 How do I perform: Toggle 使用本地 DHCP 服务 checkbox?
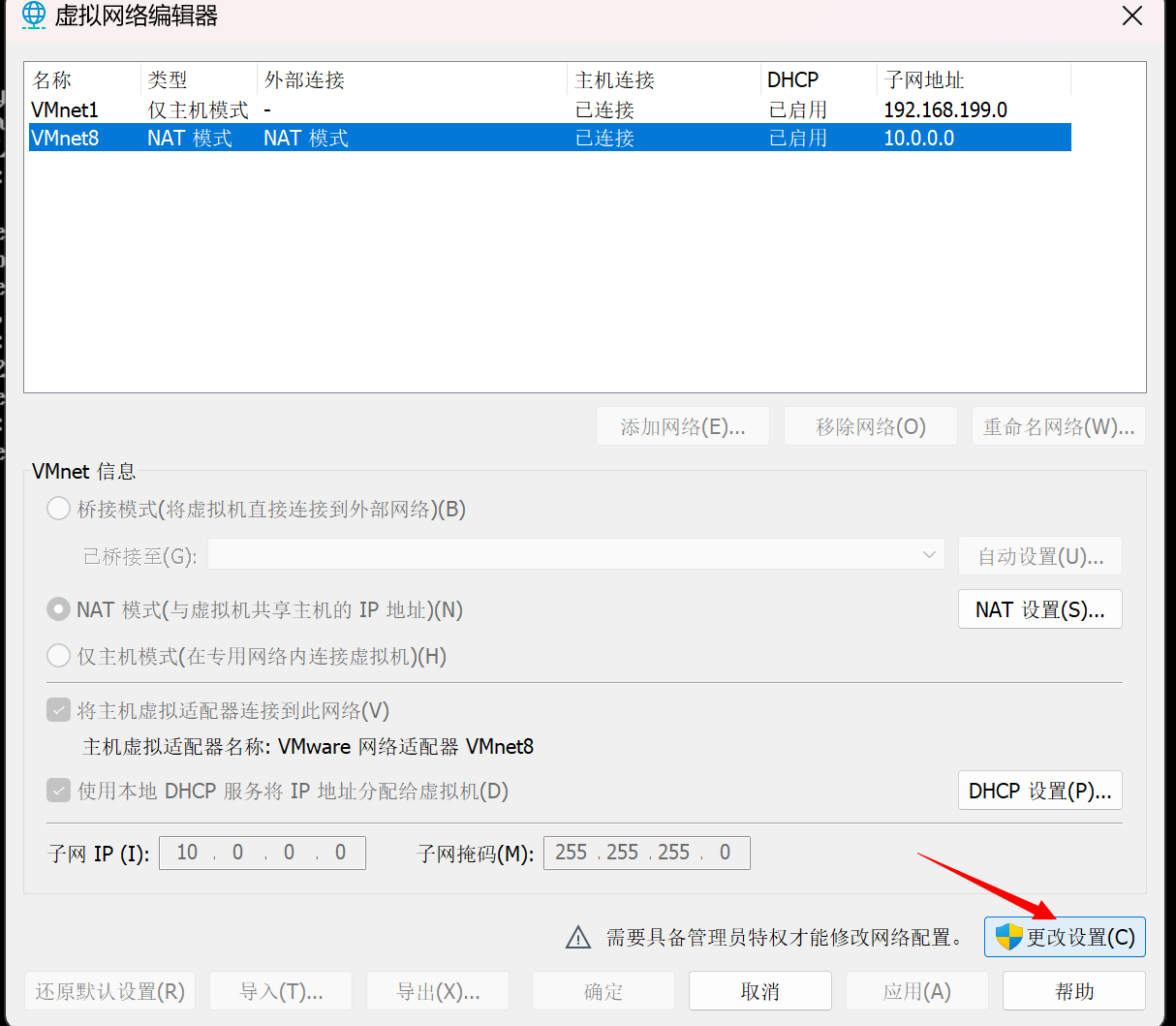click(x=58, y=791)
